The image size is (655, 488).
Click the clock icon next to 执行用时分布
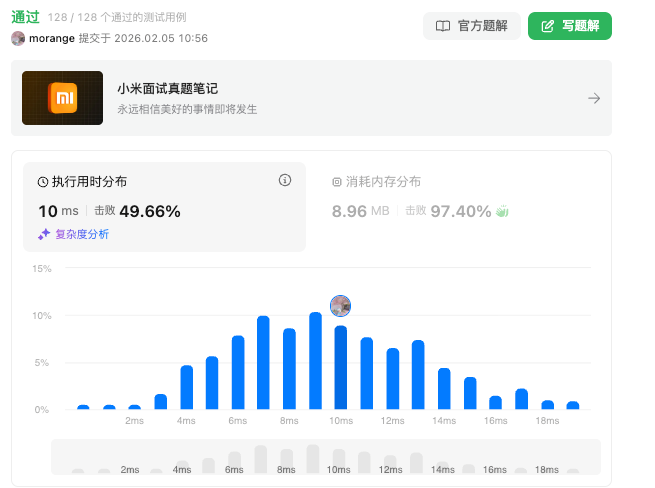tap(43, 182)
